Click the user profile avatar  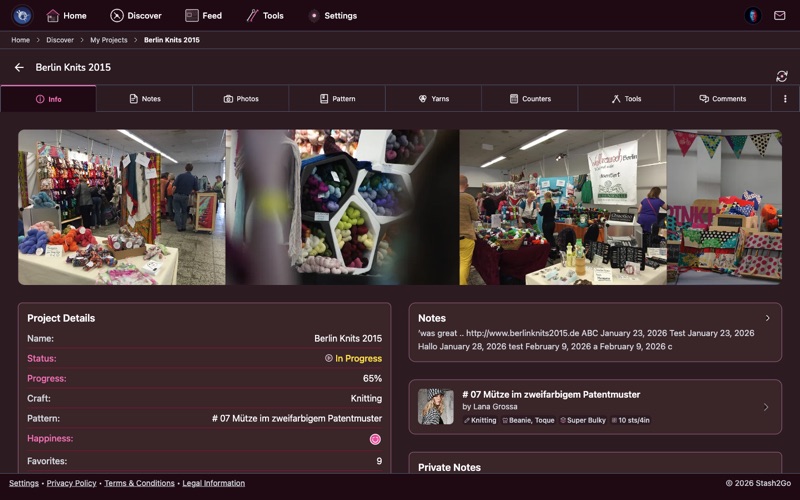[x=753, y=15]
